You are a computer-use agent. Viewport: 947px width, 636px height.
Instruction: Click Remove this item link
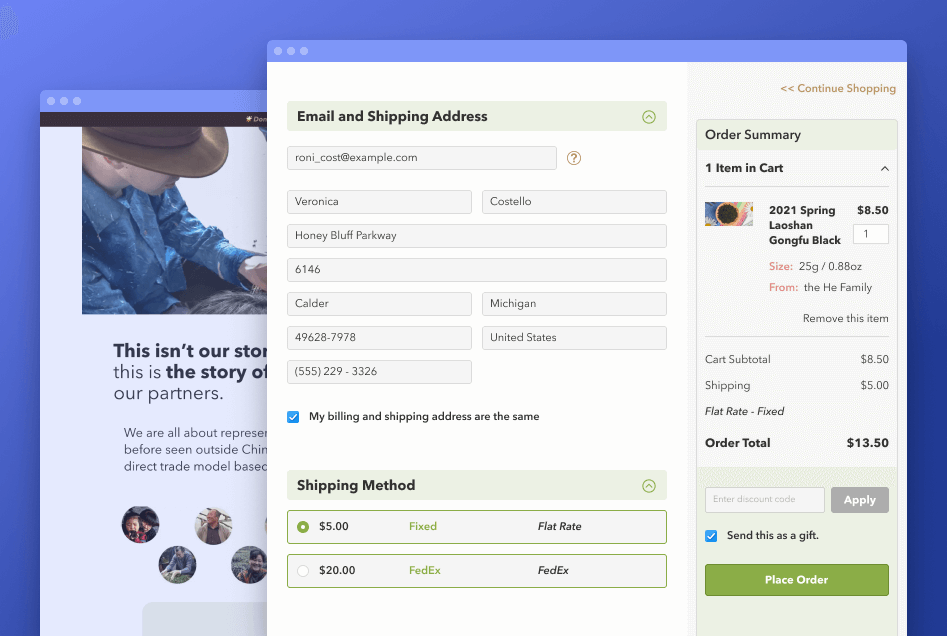pyautogui.click(x=845, y=318)
